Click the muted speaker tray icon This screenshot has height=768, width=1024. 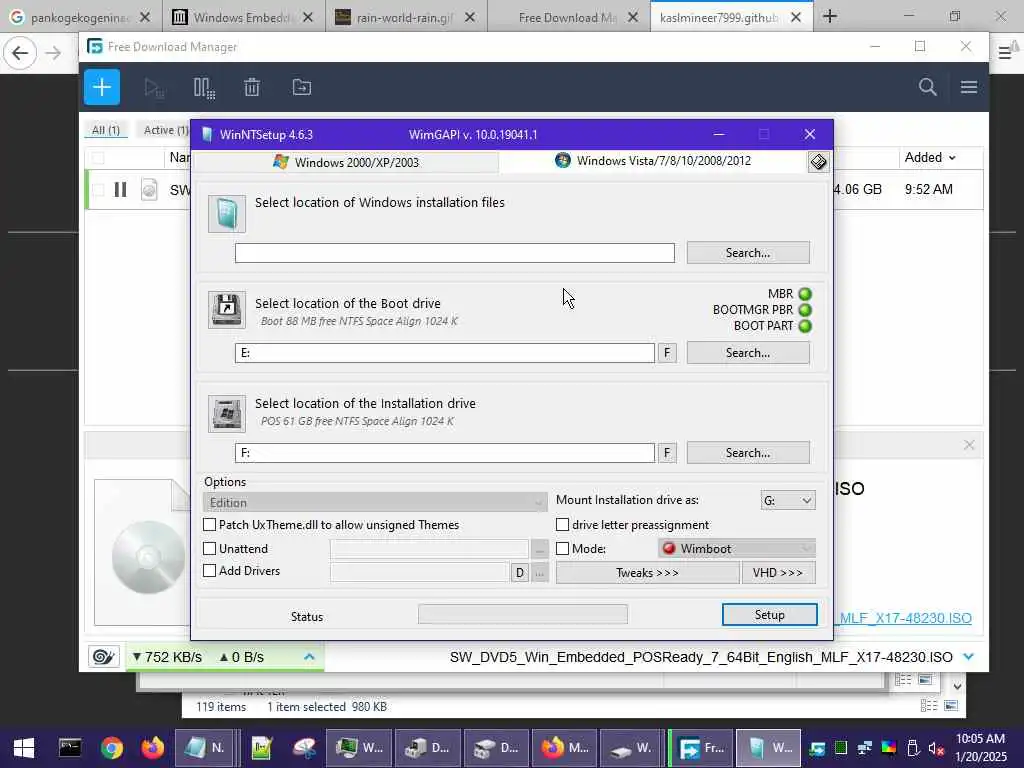[x=936, y=748]
